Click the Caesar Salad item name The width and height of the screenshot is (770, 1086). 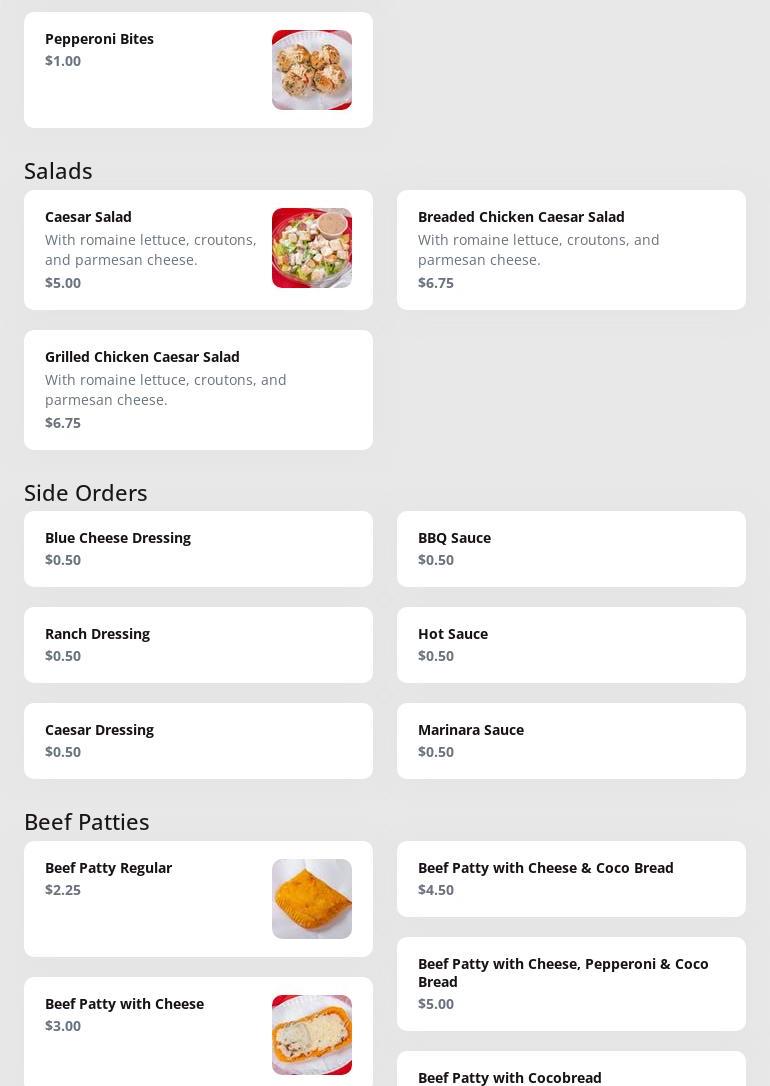[x=88, y=217]
